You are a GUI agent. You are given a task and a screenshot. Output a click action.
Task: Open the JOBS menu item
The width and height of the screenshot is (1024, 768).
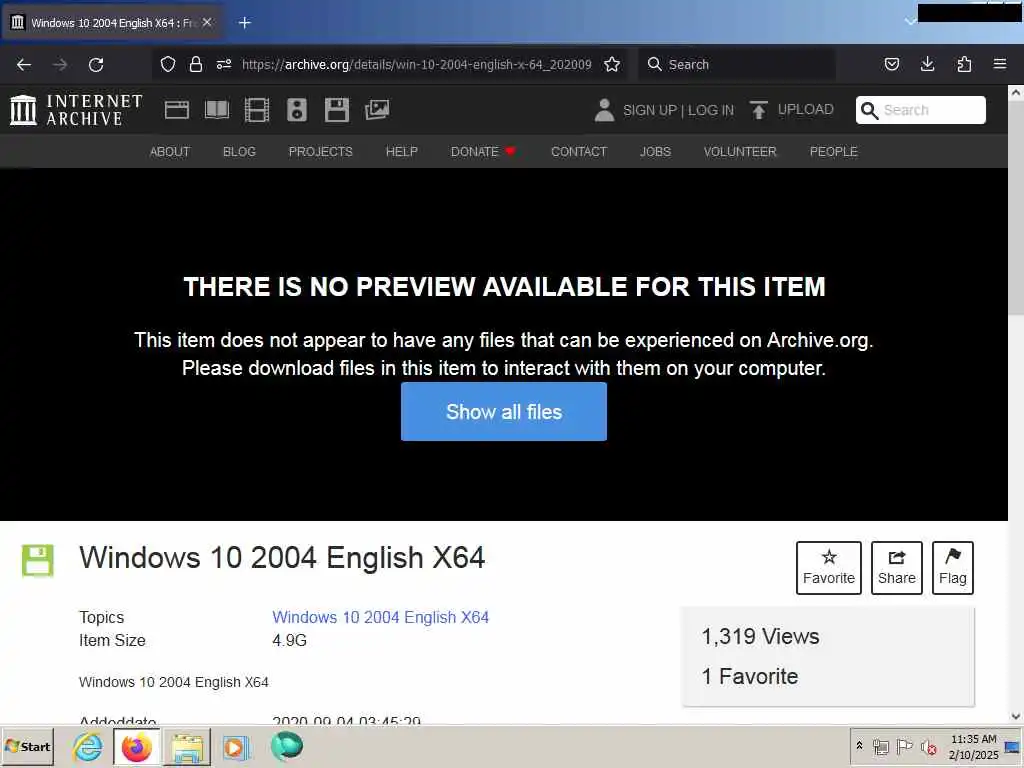655,152
